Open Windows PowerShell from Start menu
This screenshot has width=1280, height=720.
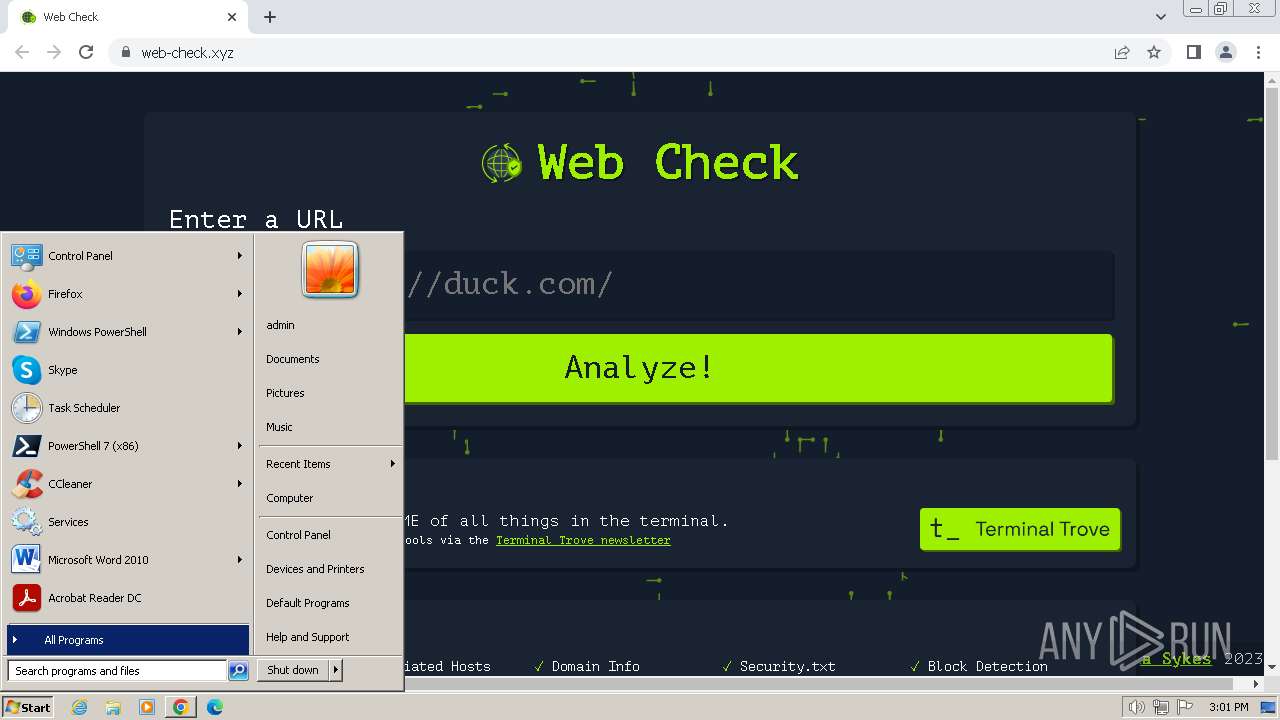tap(127, 332)
